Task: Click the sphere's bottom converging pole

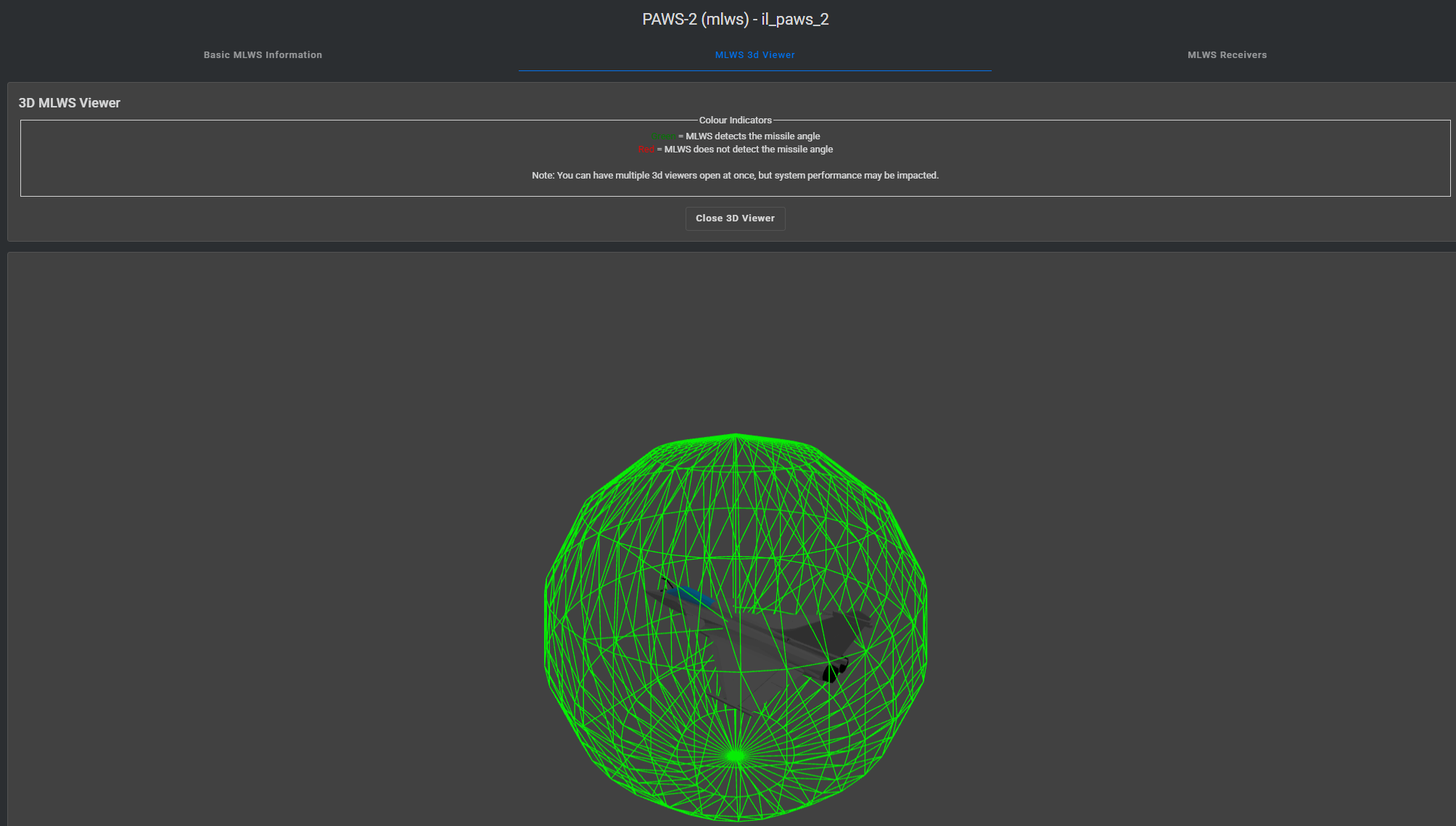Action: point(736,756)
